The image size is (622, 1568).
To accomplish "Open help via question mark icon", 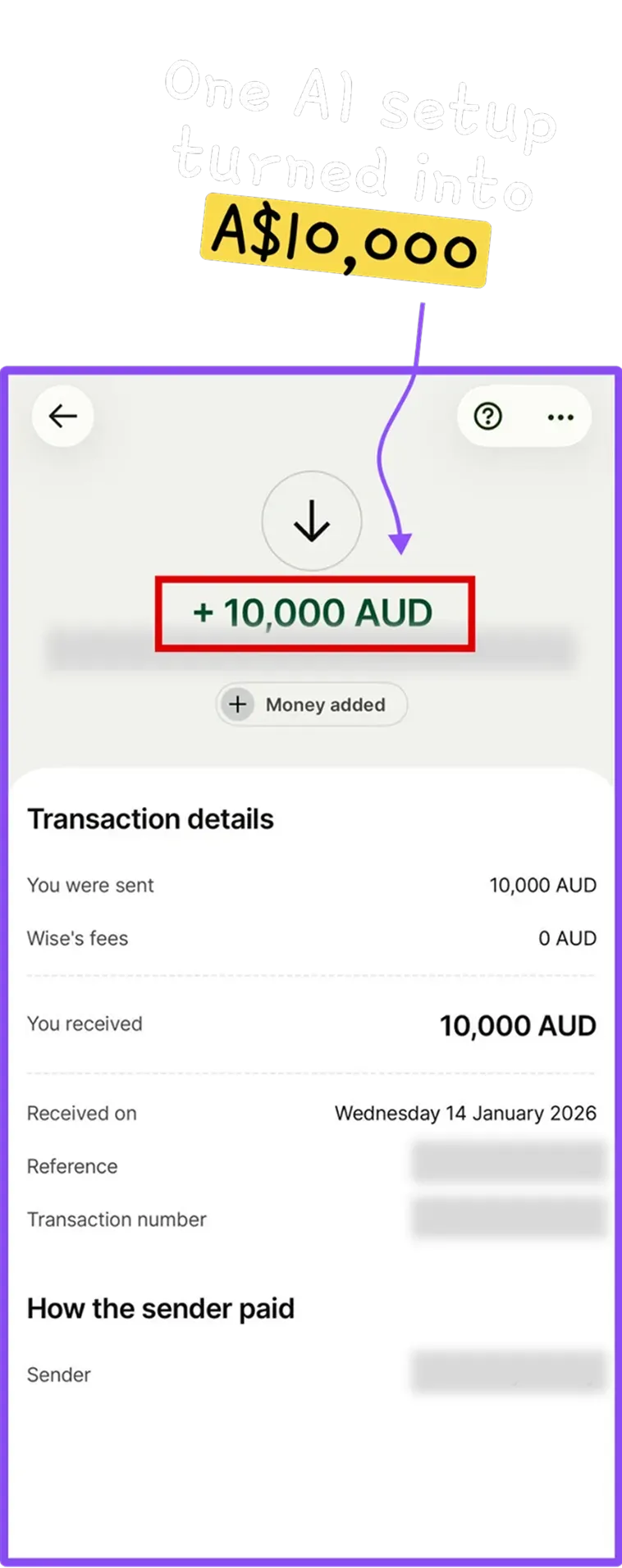I will point(488,417).
